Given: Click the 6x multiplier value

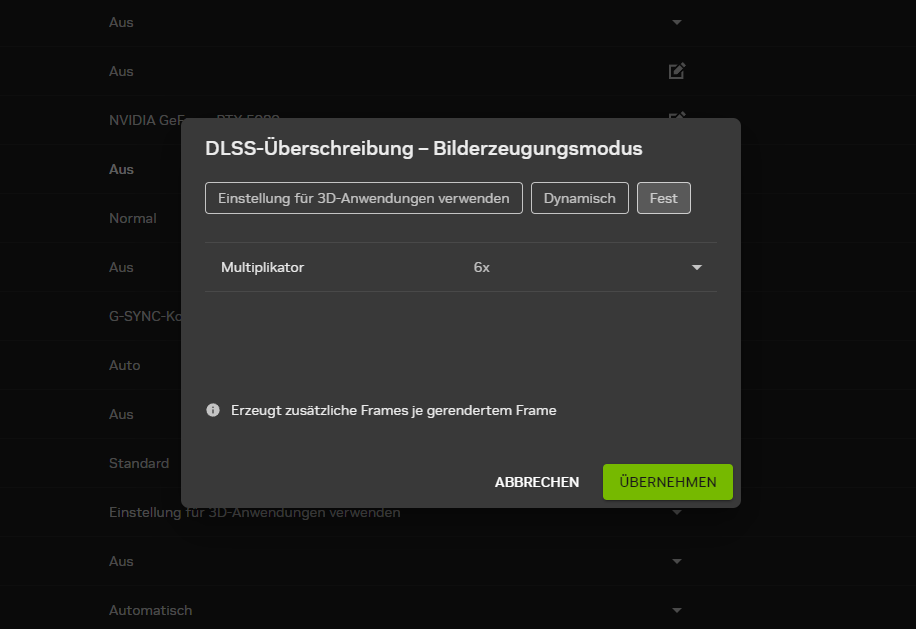Looking at the screenshot, I should click(x=481, y=267).
